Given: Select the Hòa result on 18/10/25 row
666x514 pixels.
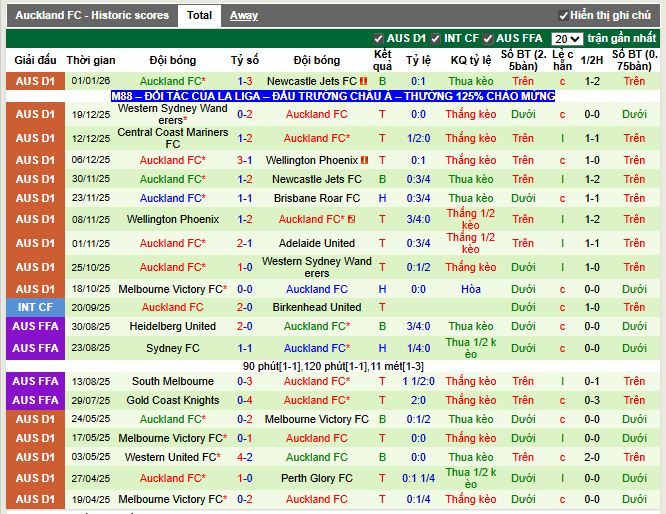Looking at the screenshot, I should [471, 289].
